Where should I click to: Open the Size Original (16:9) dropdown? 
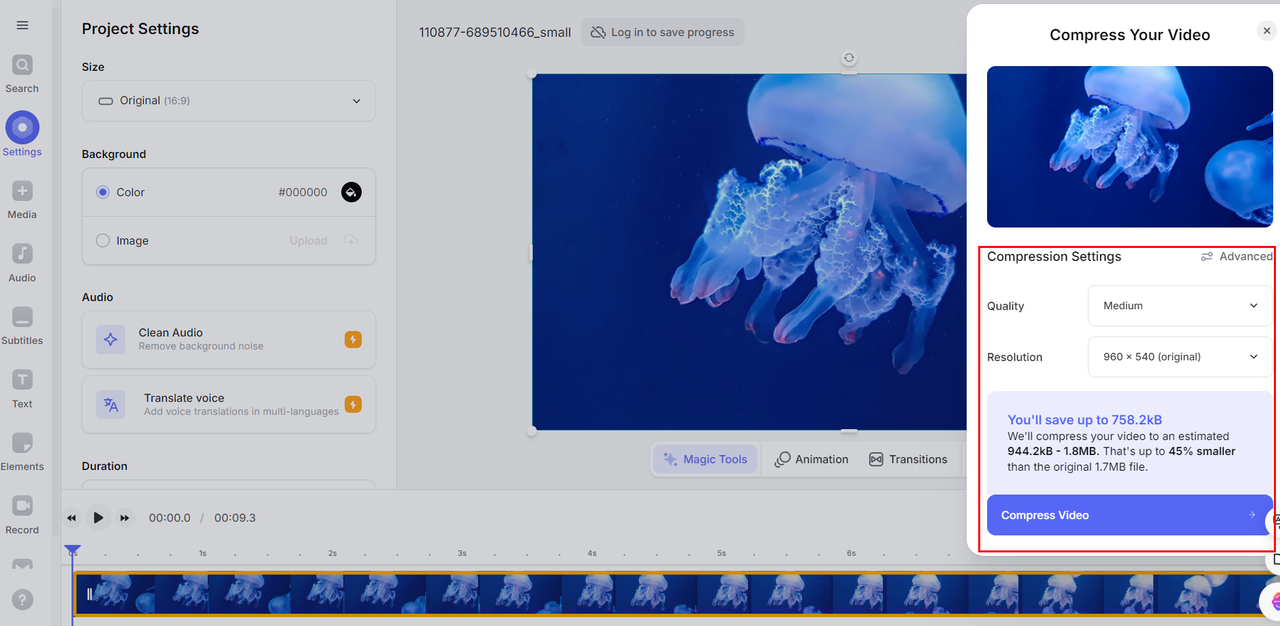click(x=229, y=101)
